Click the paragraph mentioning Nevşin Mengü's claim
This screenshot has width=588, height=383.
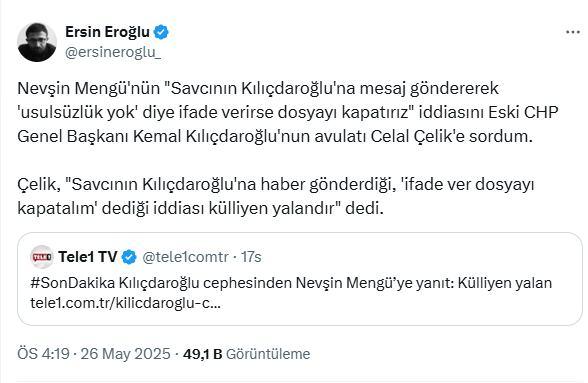(288, 112)
